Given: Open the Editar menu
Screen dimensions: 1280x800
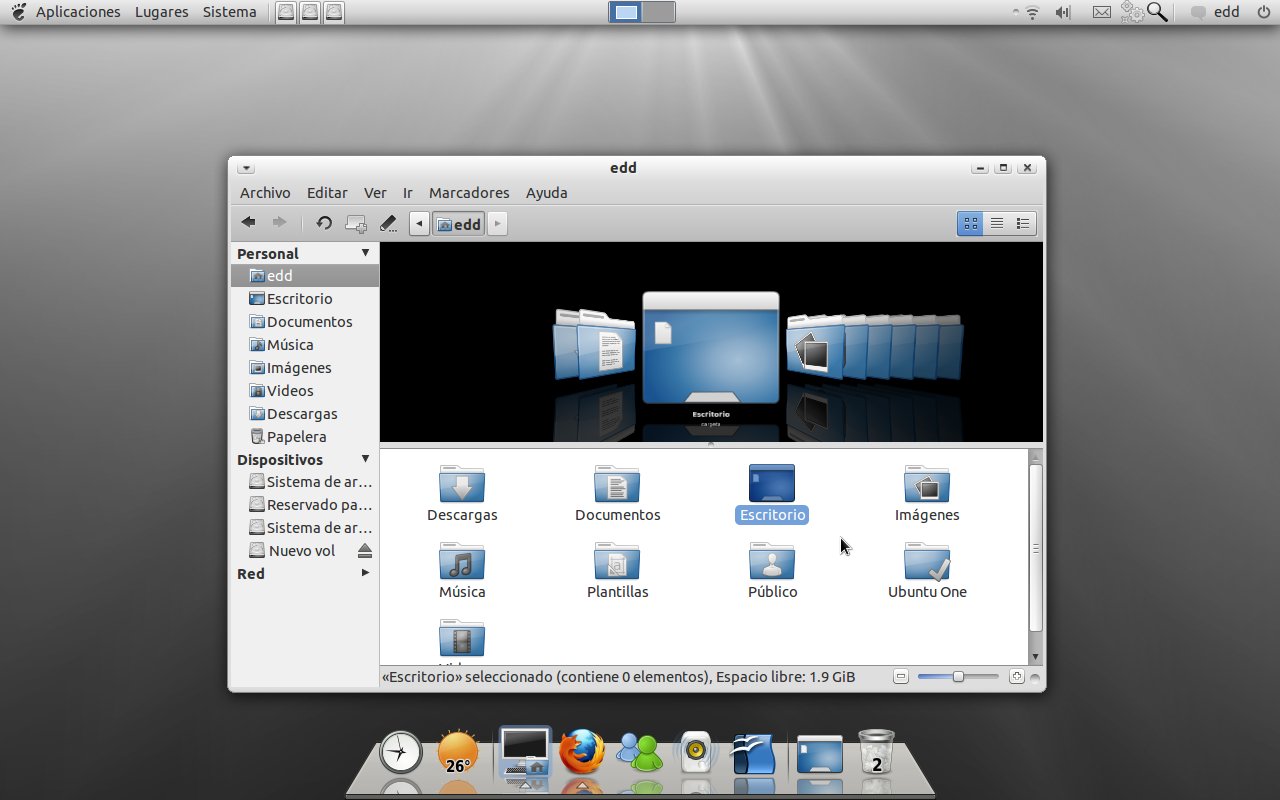Looking at the screenshot, I should click(327, 193).
